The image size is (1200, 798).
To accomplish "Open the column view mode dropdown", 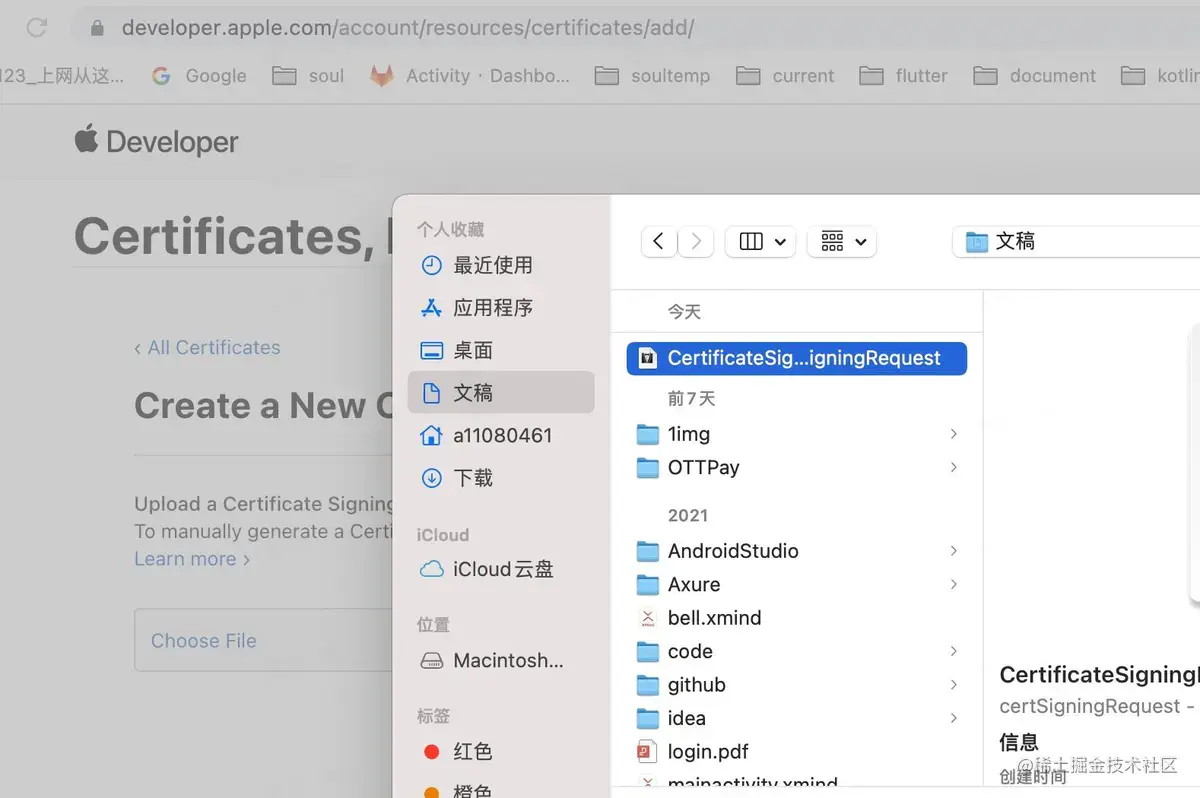I will [x=760, y=241].
